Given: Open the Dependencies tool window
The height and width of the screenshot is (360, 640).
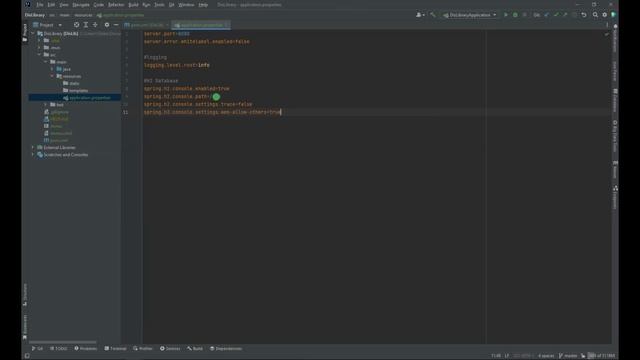Looking at the screenshot, I should coord(226,349).
